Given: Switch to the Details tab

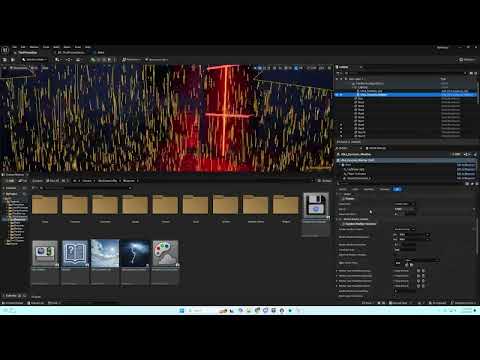Looking at the screenshot, I should click(x=343, y=148).
